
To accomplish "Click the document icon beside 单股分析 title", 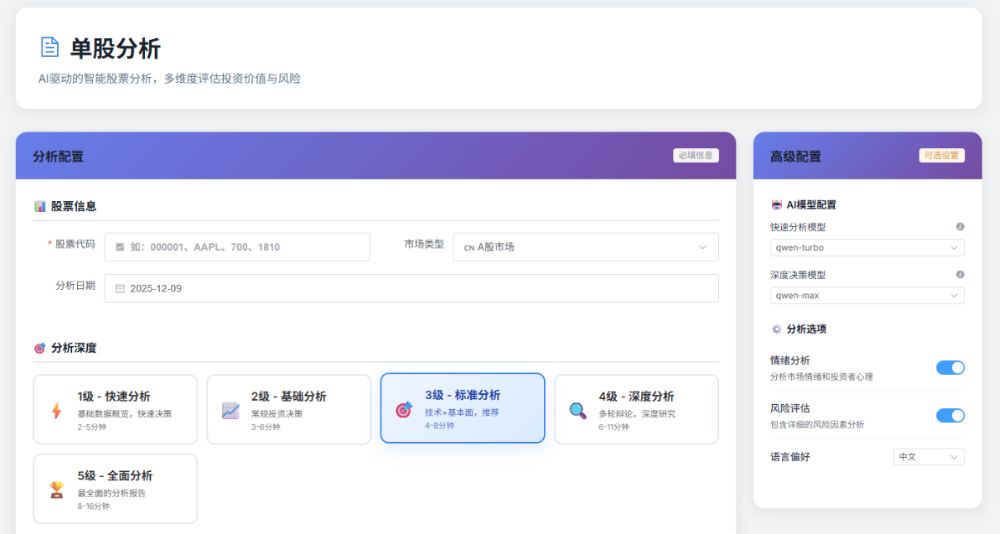I will (49, 47).
